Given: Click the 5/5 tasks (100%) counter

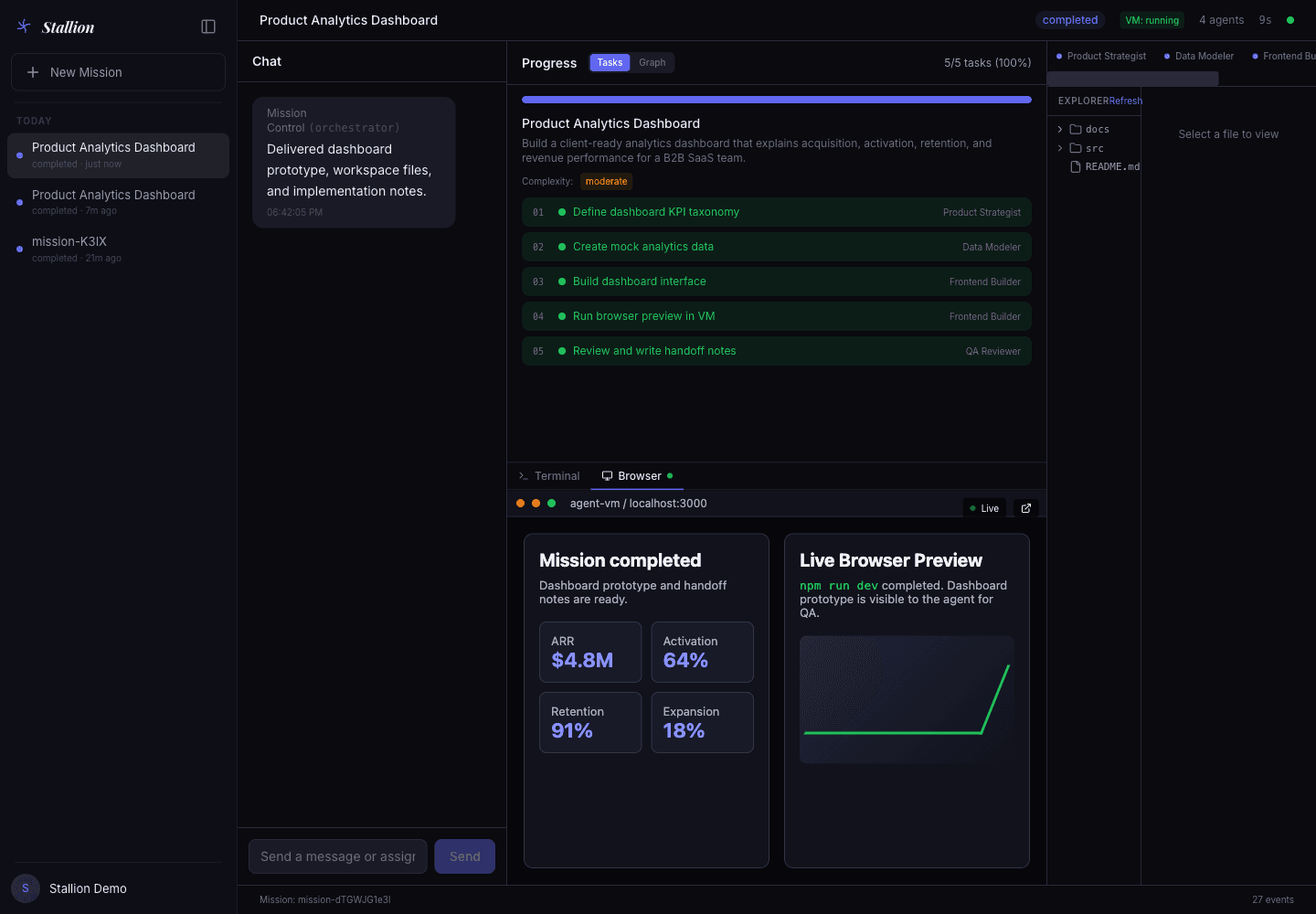Looking at the screenshot, I should pos(987,63).
